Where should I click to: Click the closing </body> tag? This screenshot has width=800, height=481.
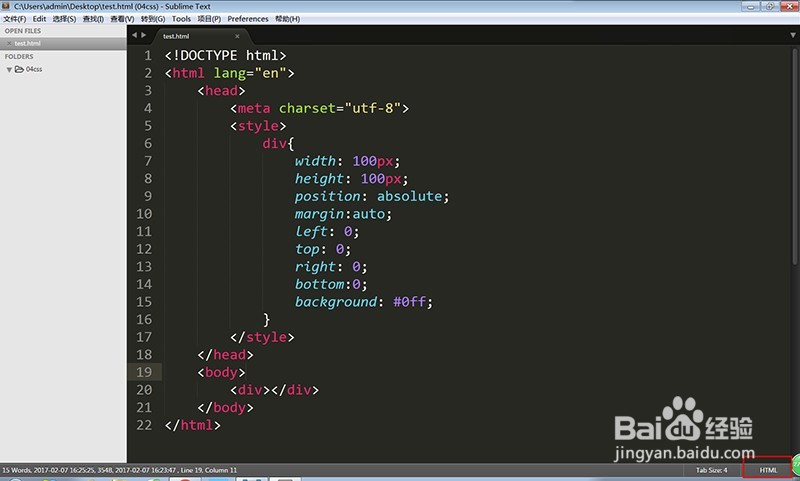(226, 408)
